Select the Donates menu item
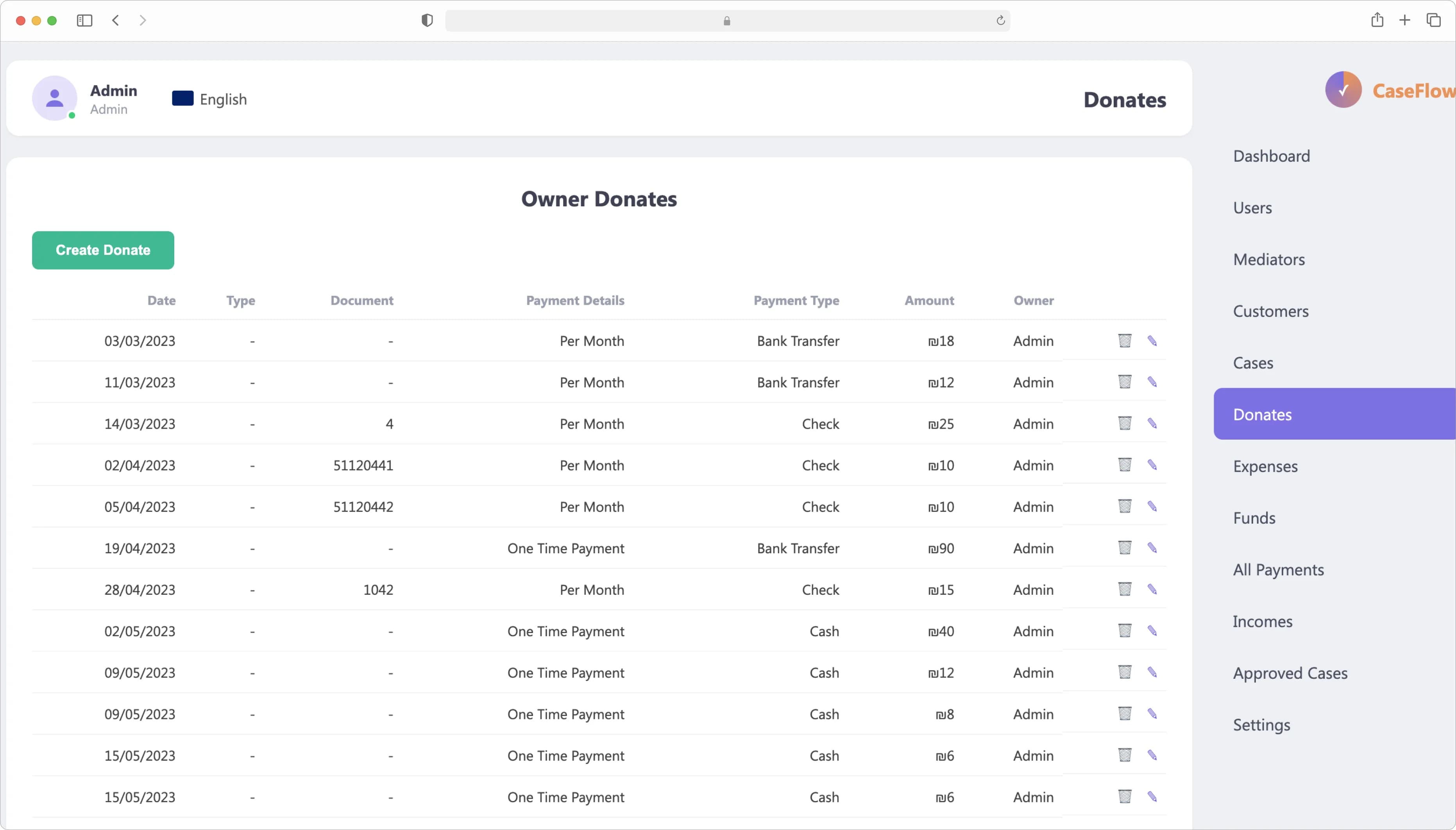Image resolution: width=1456 pixels, height=830 pixels. click(x=1334, y=414)
